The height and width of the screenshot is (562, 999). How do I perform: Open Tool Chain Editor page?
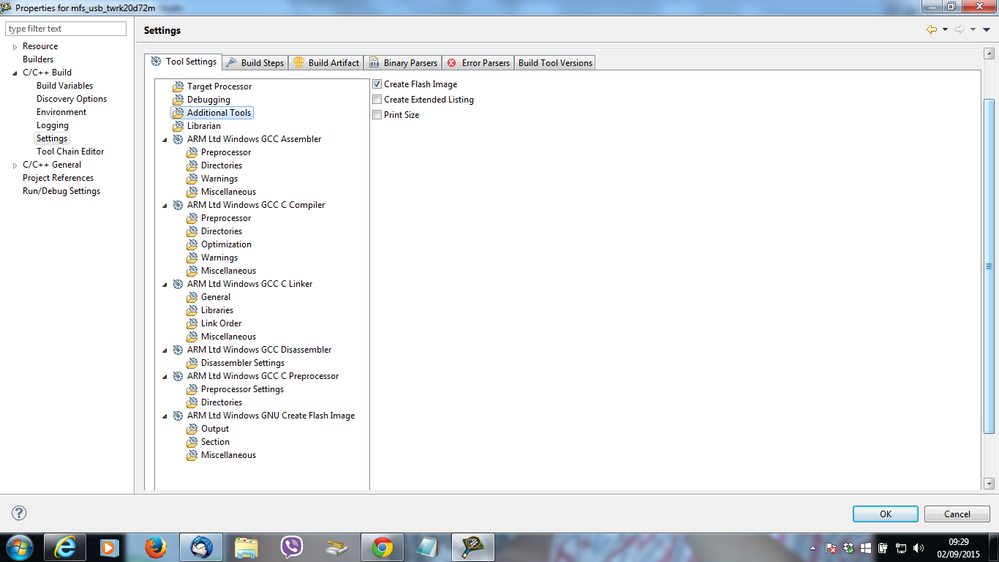(x=70, y=152)
